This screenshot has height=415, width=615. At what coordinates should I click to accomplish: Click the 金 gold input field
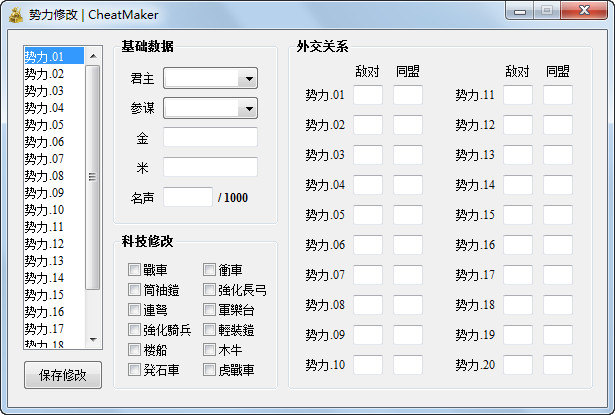[x=210, y=137]
